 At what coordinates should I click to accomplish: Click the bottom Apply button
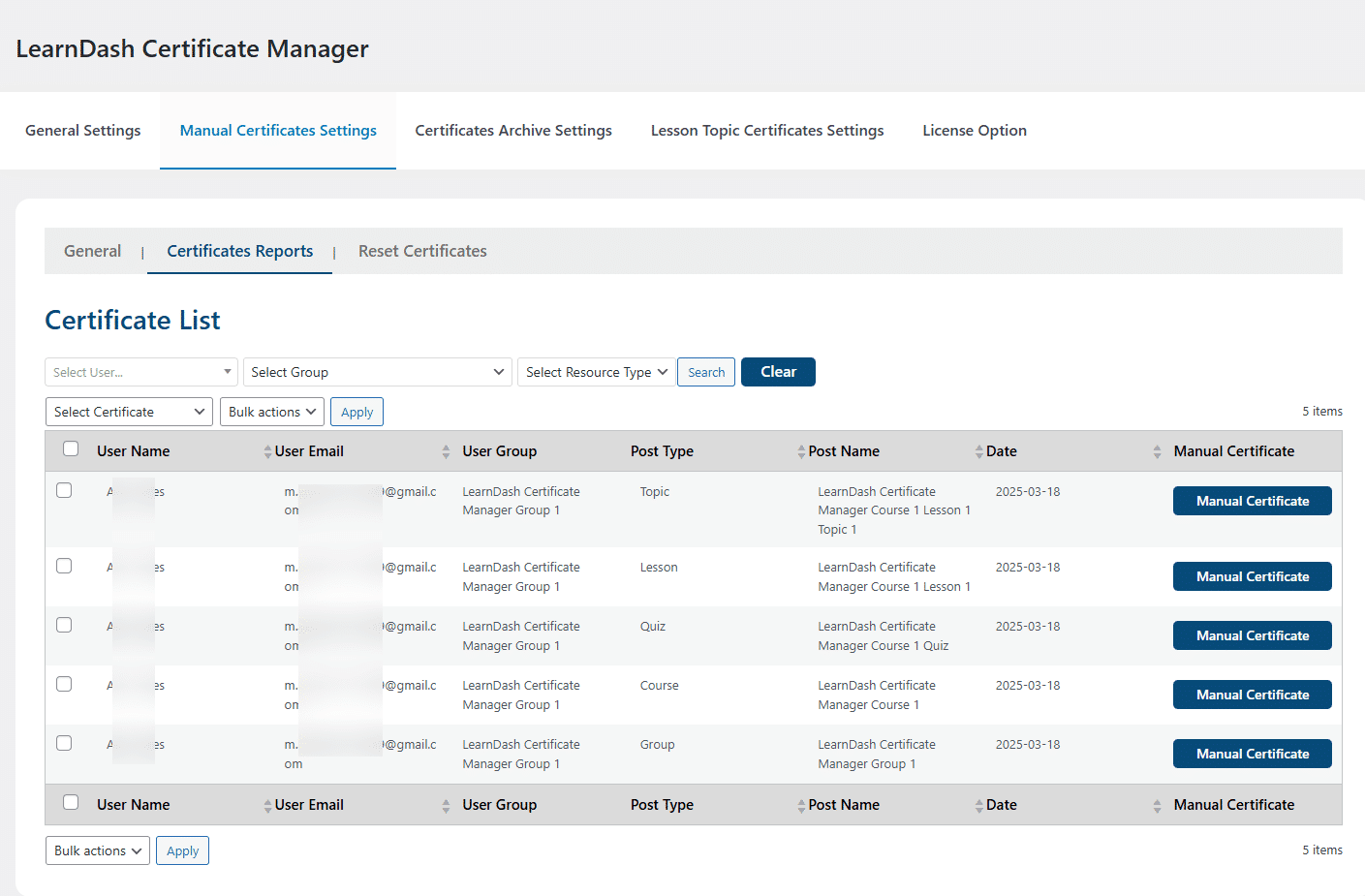(x=183, y=850)
